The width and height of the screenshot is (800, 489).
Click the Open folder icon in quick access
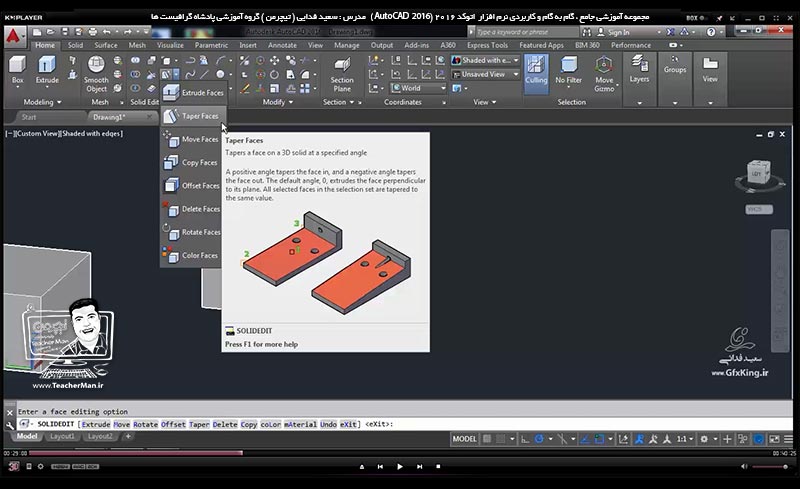51,32
